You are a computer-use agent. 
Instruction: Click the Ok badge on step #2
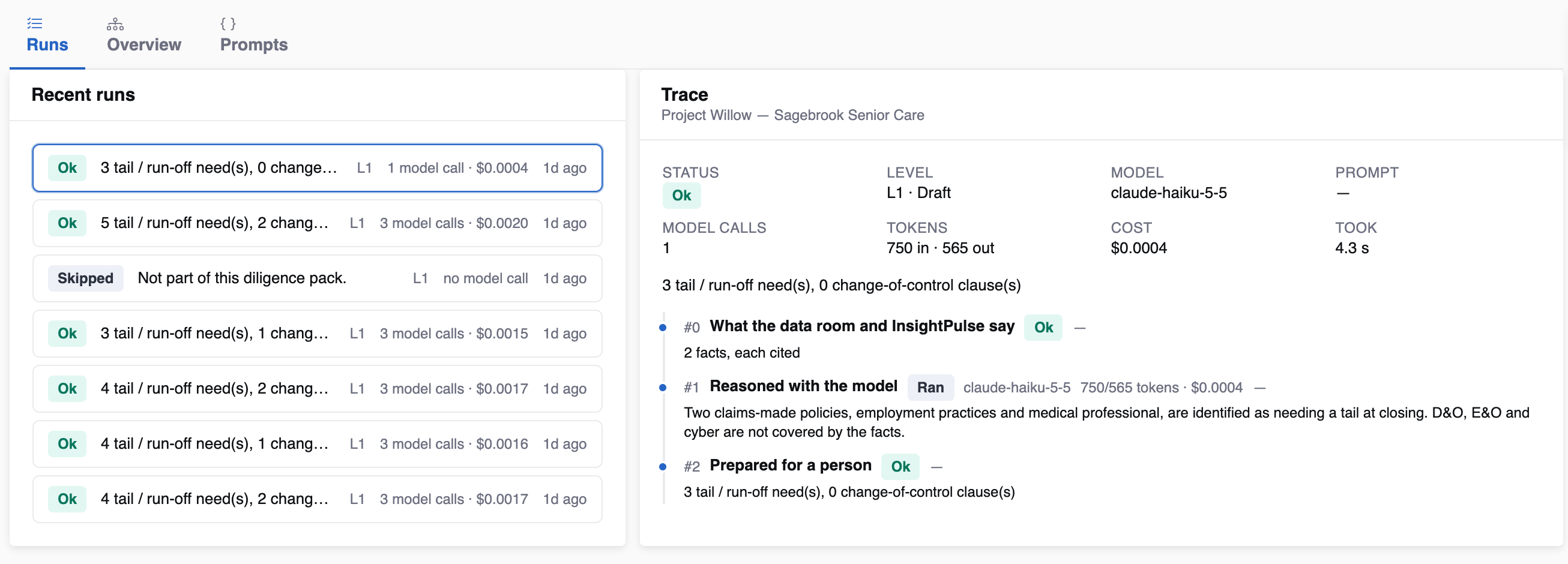pyautogui.click(x=900, y=467)
